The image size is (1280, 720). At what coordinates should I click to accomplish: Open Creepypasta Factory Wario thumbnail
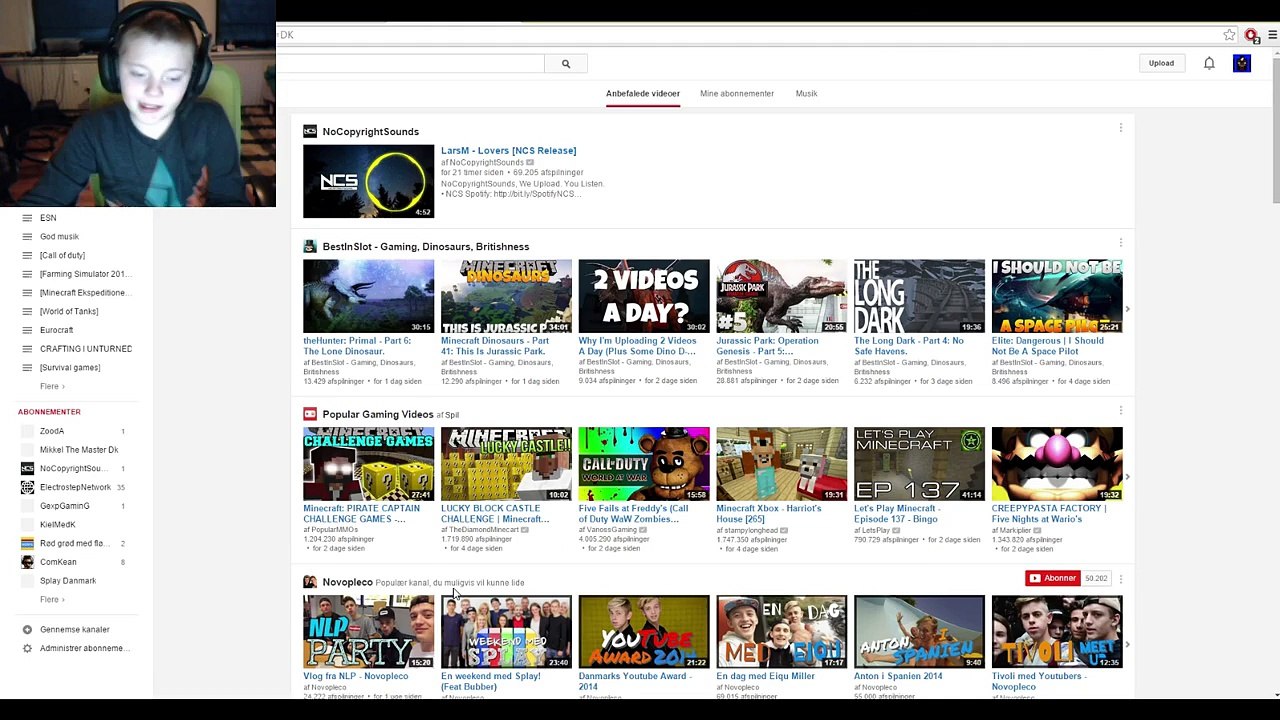[1057, 464]
